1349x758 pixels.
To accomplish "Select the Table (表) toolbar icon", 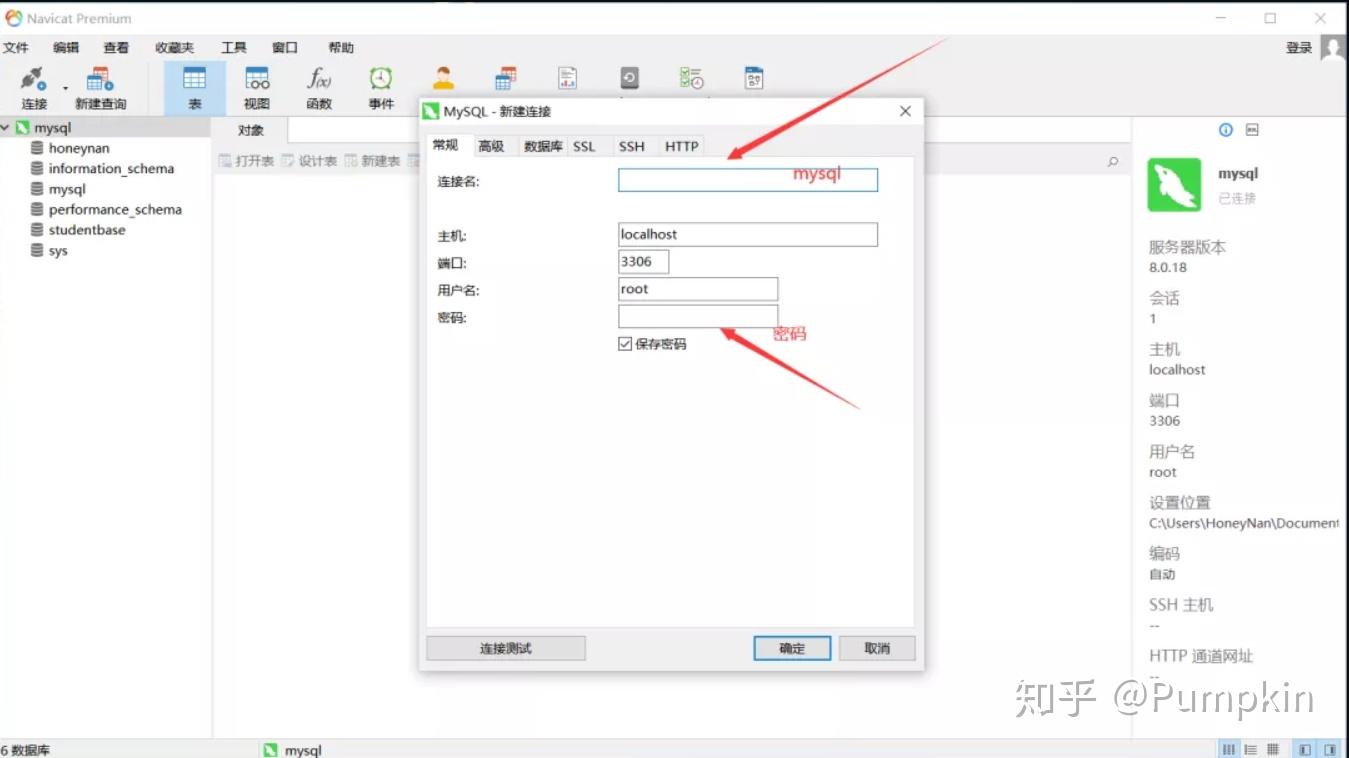I will [x=194, y=87].
